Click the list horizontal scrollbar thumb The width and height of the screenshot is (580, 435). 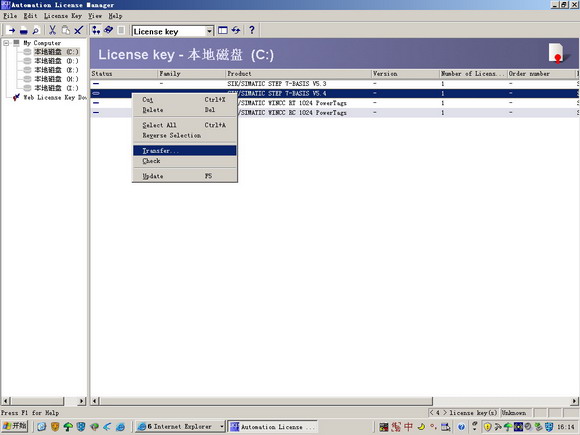[x=266, y=401]
